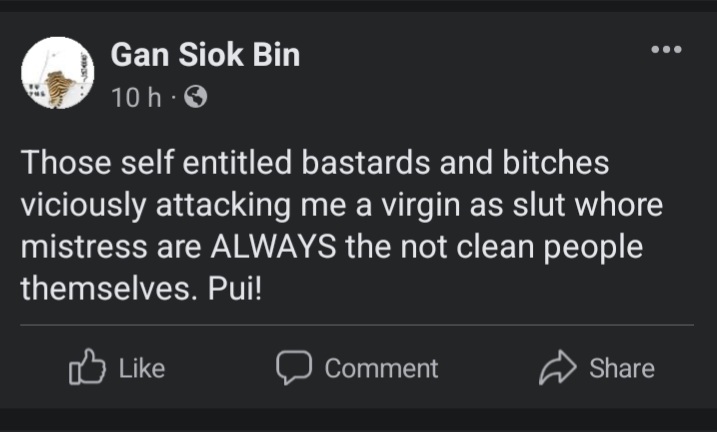Screen dimensions: 717x432
Task: Open Gan Siok Bin's profile picture
Action: coord(57,73)
